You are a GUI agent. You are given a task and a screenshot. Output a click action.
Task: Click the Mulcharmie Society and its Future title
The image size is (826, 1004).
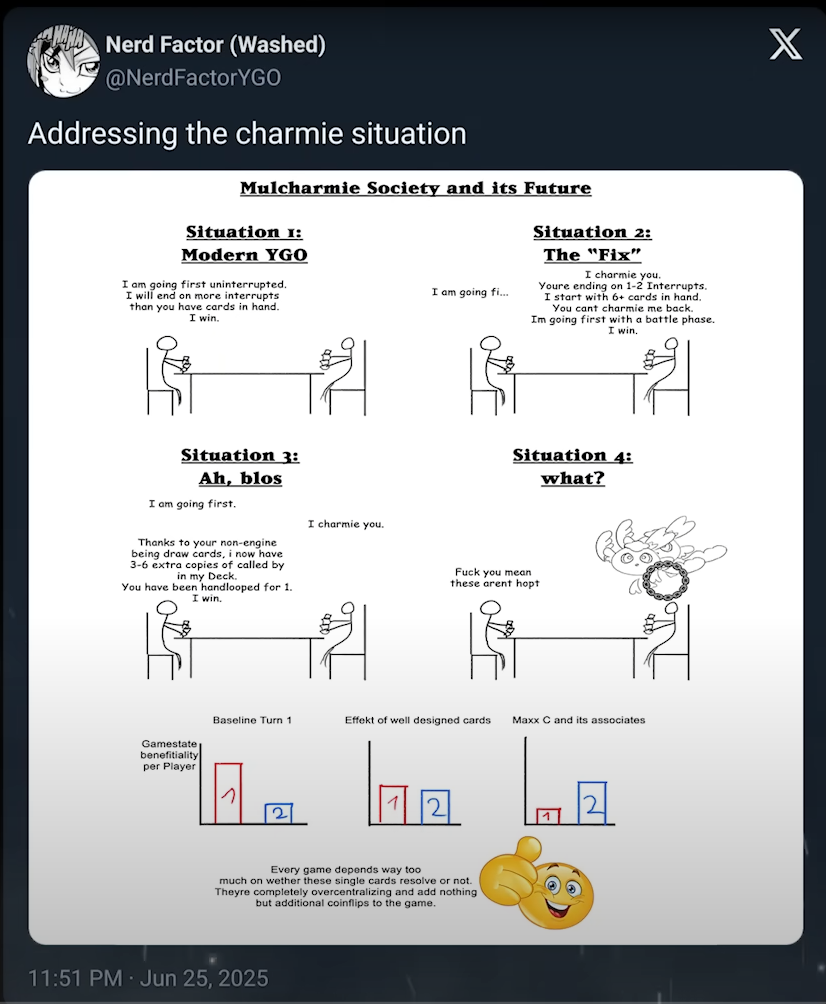(416, 188)
